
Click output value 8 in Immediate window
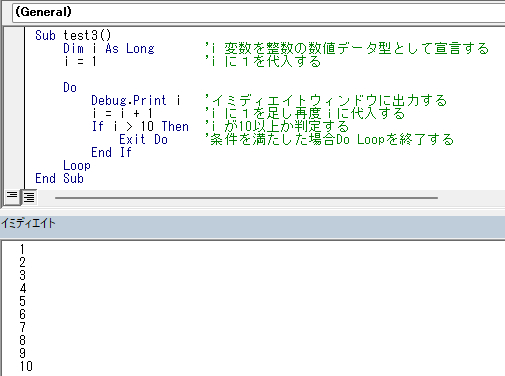coord(22,340)
